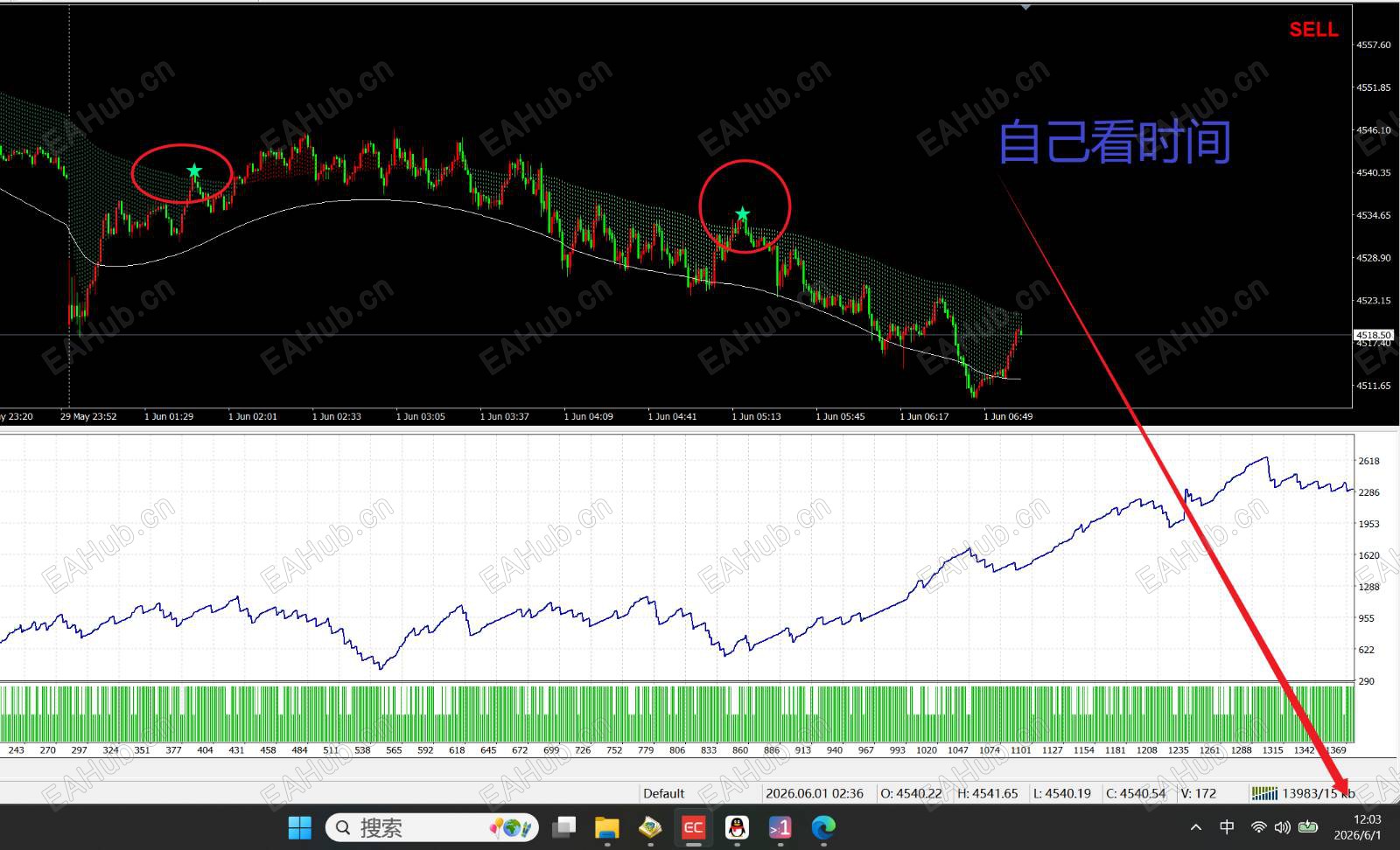The height and width of the screenshot is (850, 1400).
Task: Click the battery status icon
Action: (1308, 827)
